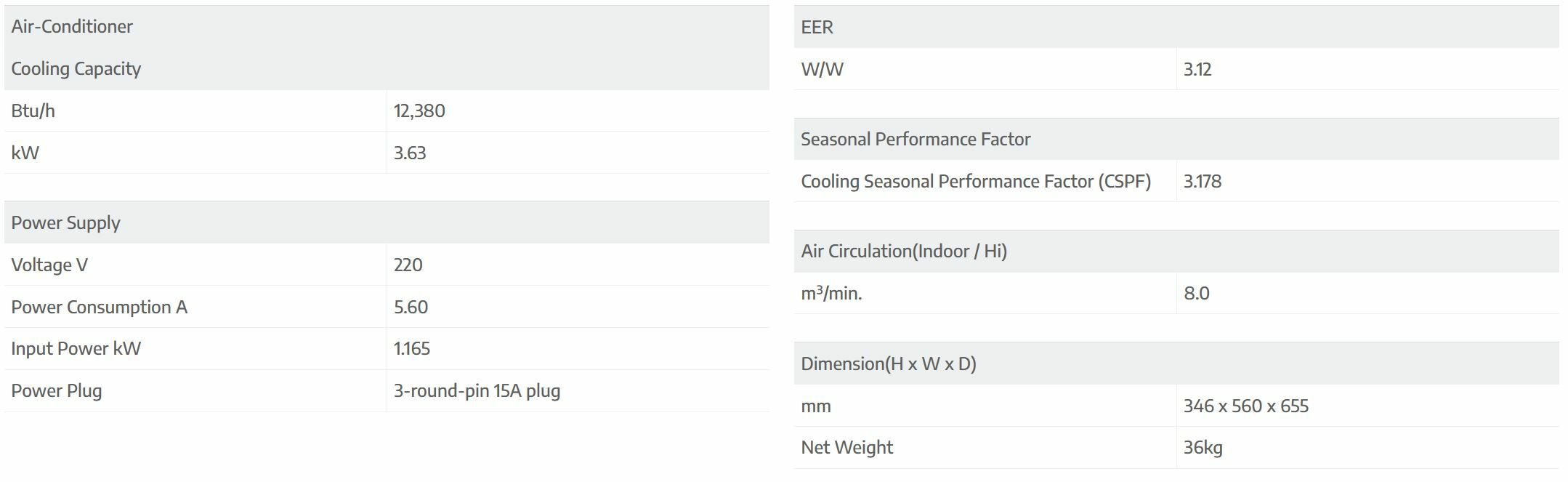The height and width of the screenshot is (482, 1568).
Task: Click the Power Supply section header
Action: 66,223
